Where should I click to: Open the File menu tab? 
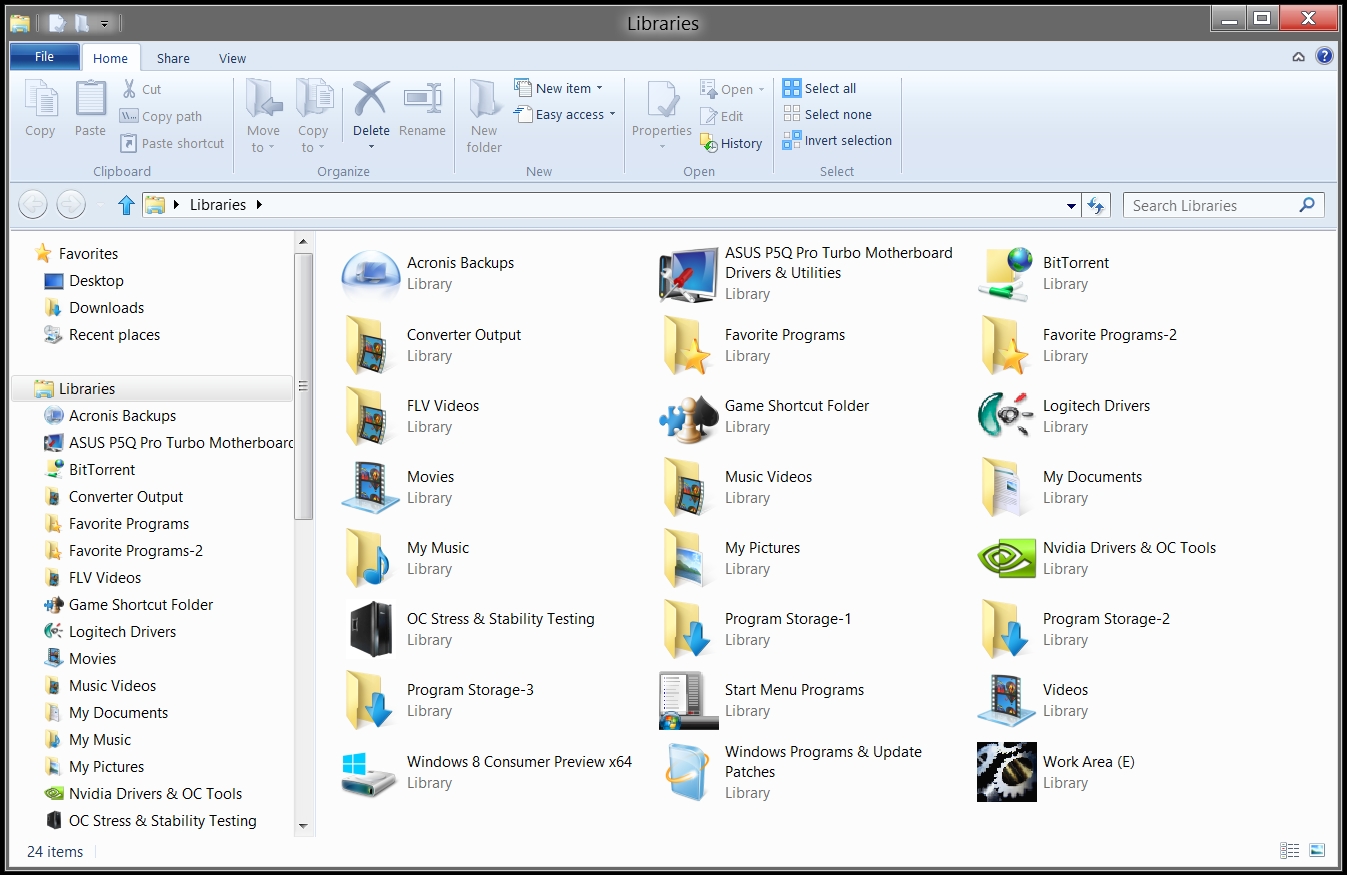(x=45, y=57)
